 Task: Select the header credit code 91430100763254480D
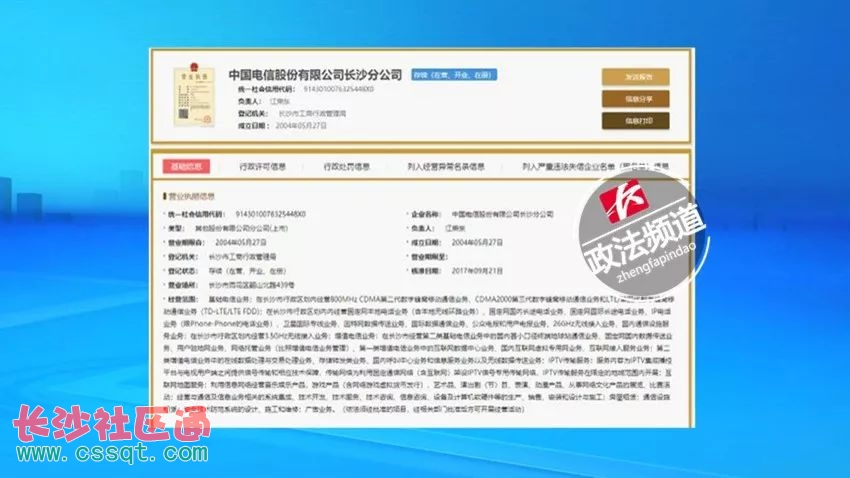click(x=338, y=89)
